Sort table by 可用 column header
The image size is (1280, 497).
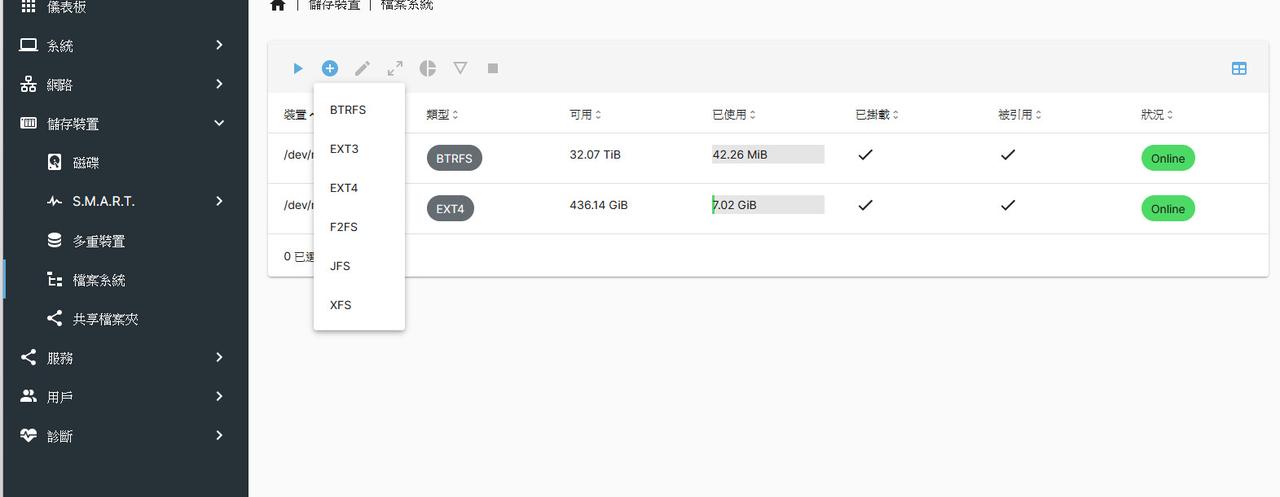(585, 115)
